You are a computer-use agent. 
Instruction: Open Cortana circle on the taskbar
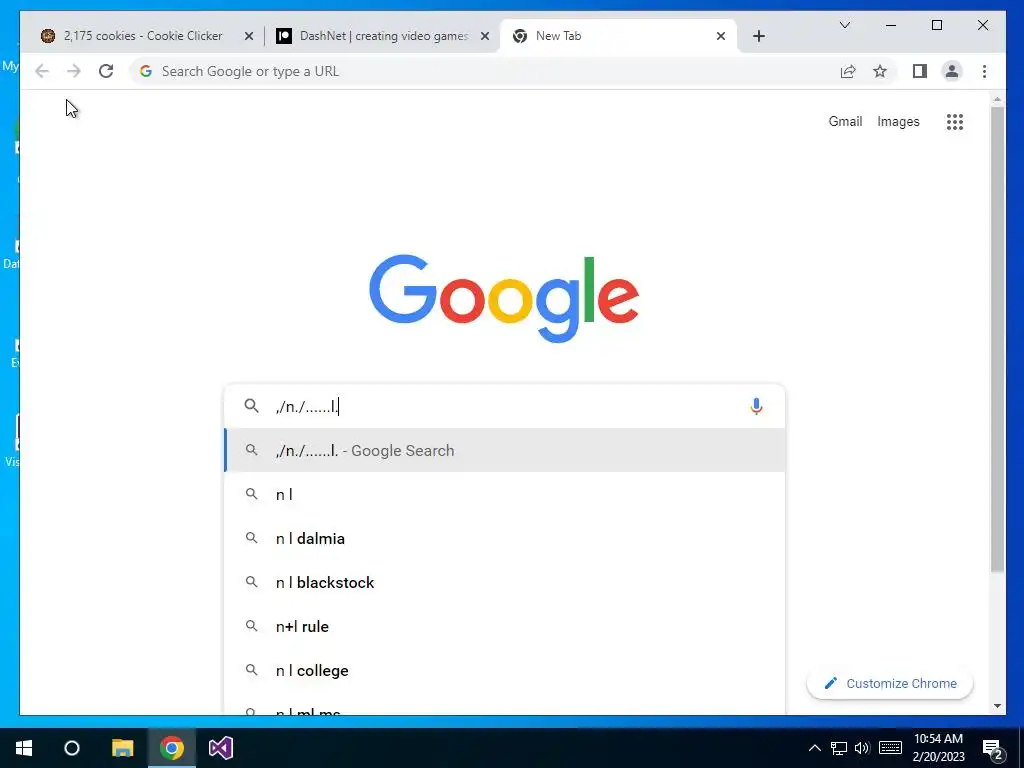(x=72, y=748)
